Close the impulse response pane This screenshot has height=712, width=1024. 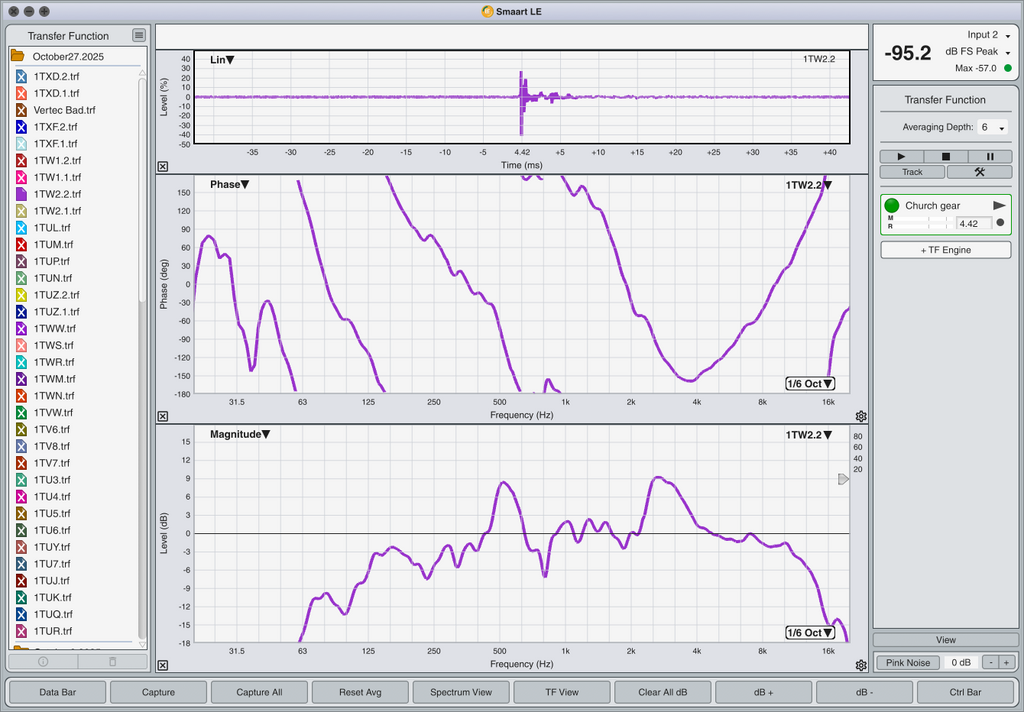[163, 167]
